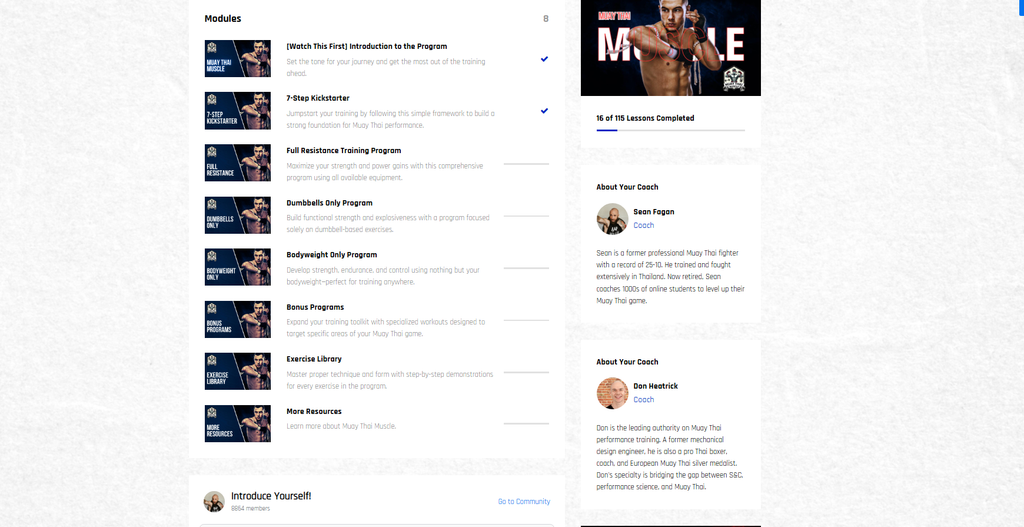Viewport: 1024px width, 527px height.
Task: Click 'More Resources' module title
Action: pos(313,411)
